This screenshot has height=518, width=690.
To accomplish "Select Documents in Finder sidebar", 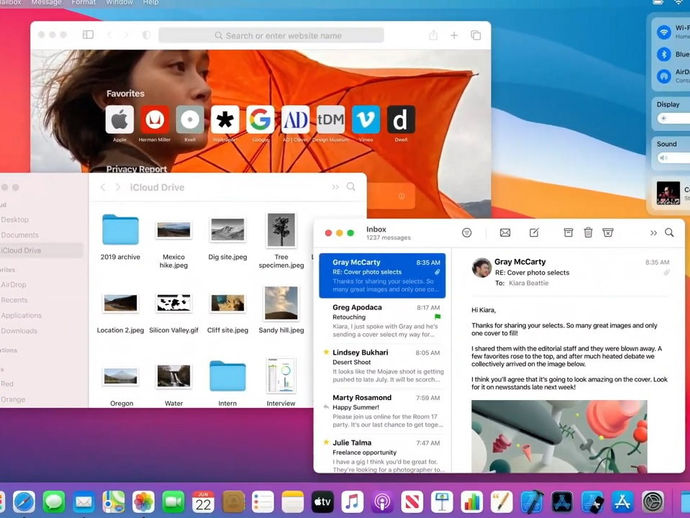I will click(20, 235).
